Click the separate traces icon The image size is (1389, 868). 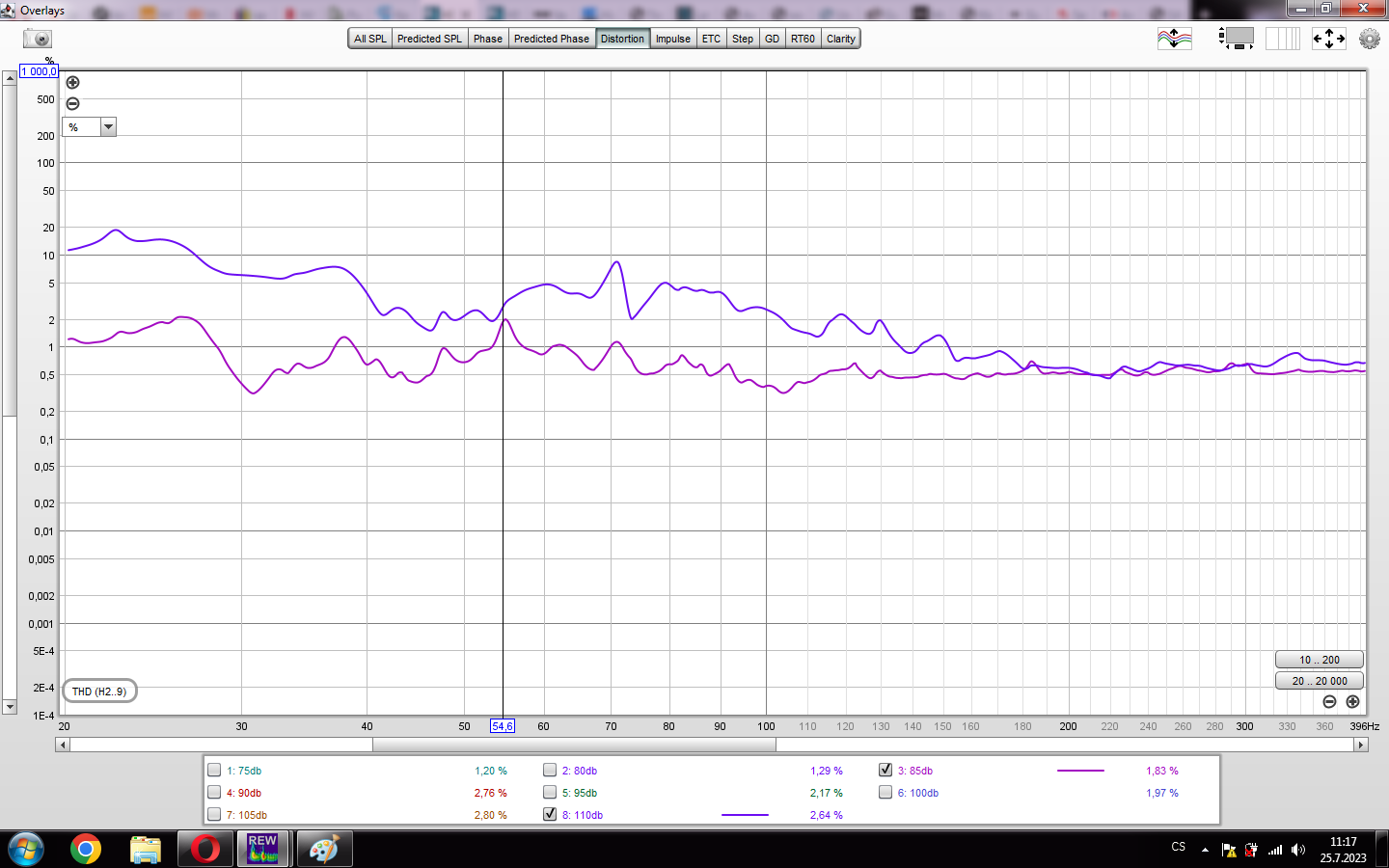click(1175, 39)
